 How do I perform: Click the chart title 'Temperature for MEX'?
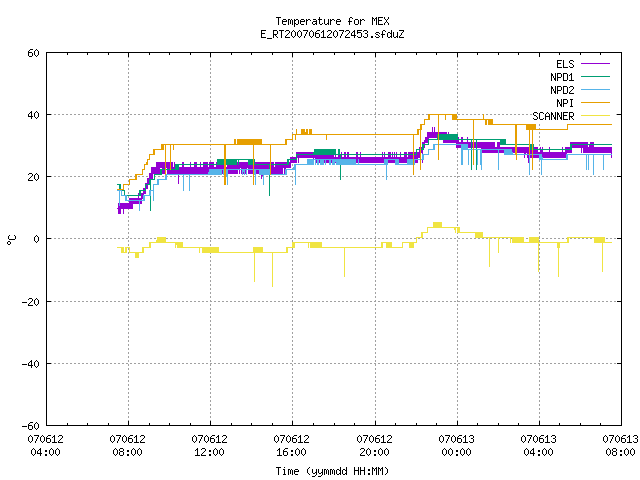(332, 21)
